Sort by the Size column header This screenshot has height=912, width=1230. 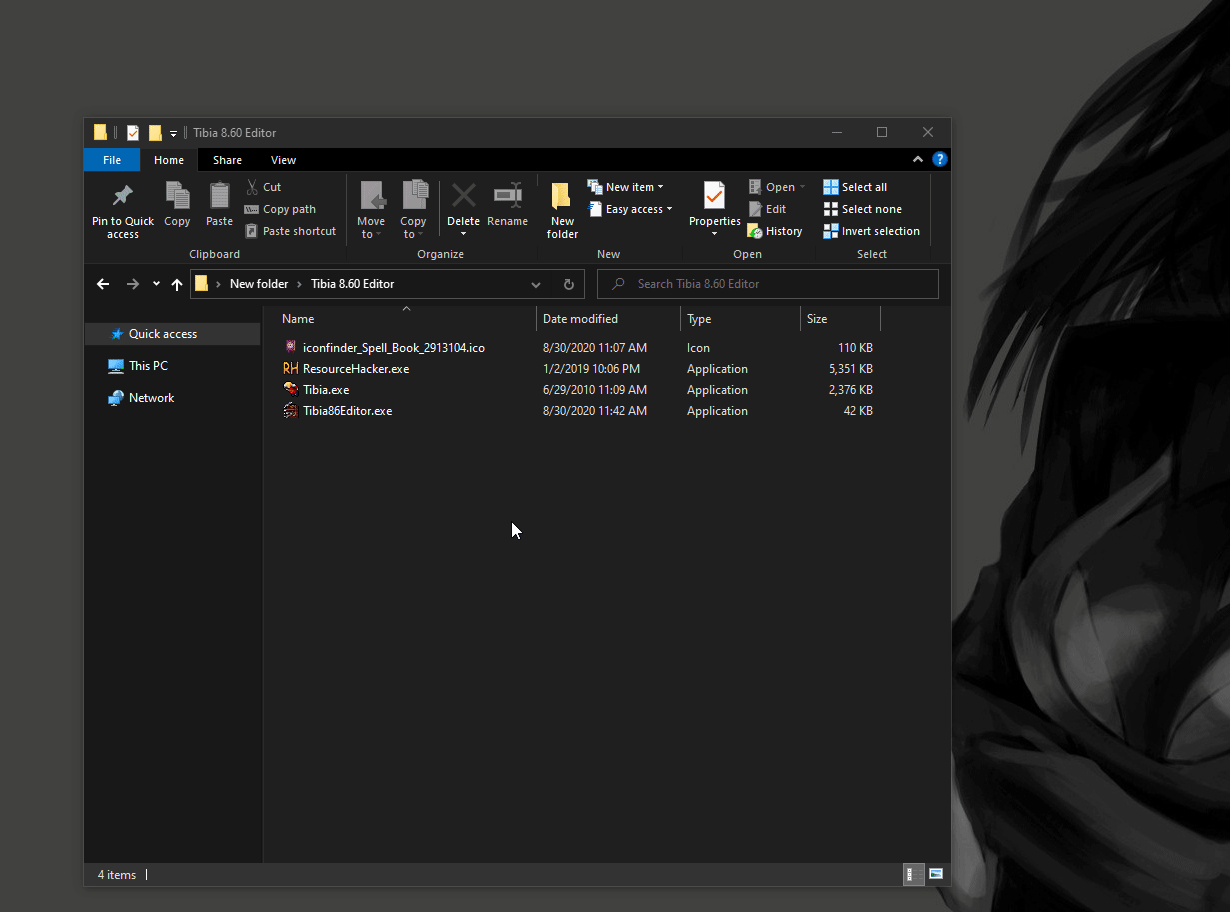(840, 319)
